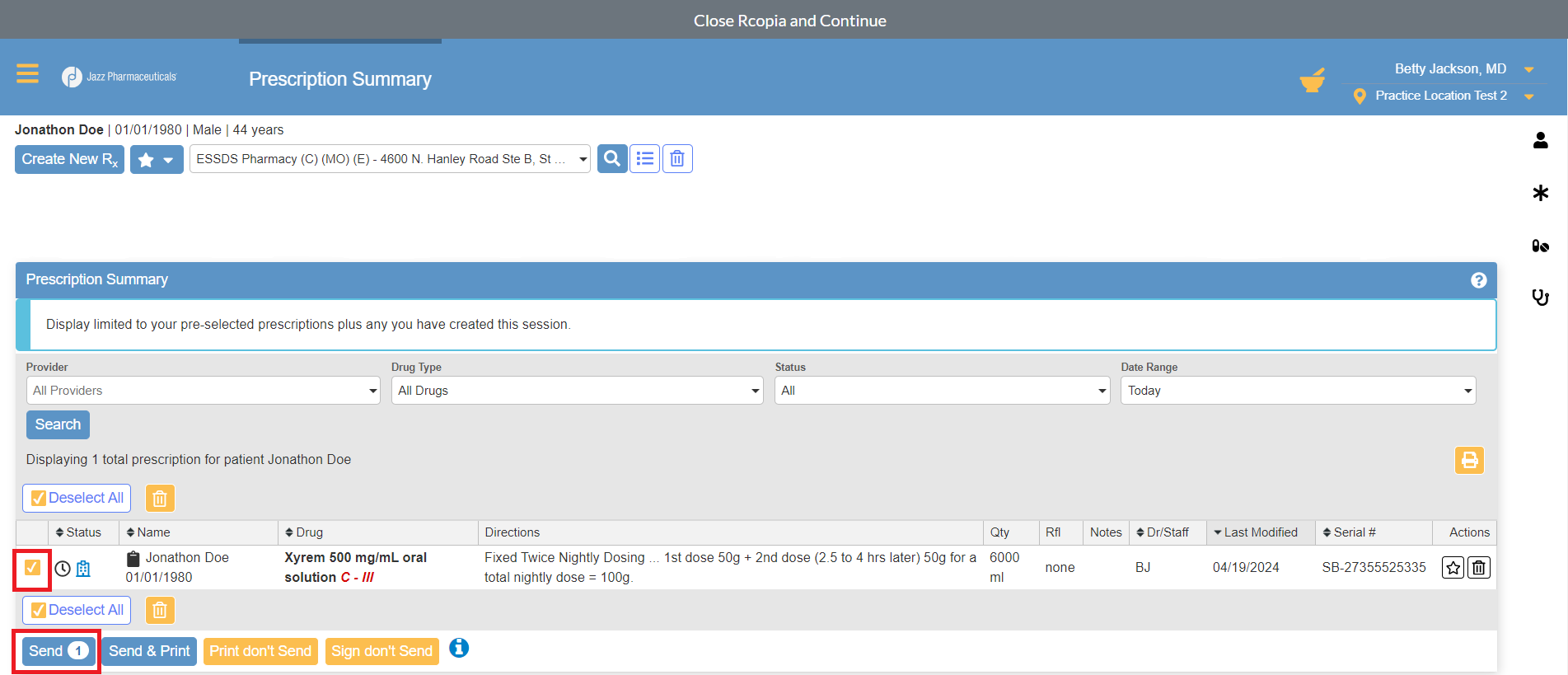Open the Date Range Today dropdown
The image size is (1568, 675).
pyautogui.click(x=1298, y=391)
